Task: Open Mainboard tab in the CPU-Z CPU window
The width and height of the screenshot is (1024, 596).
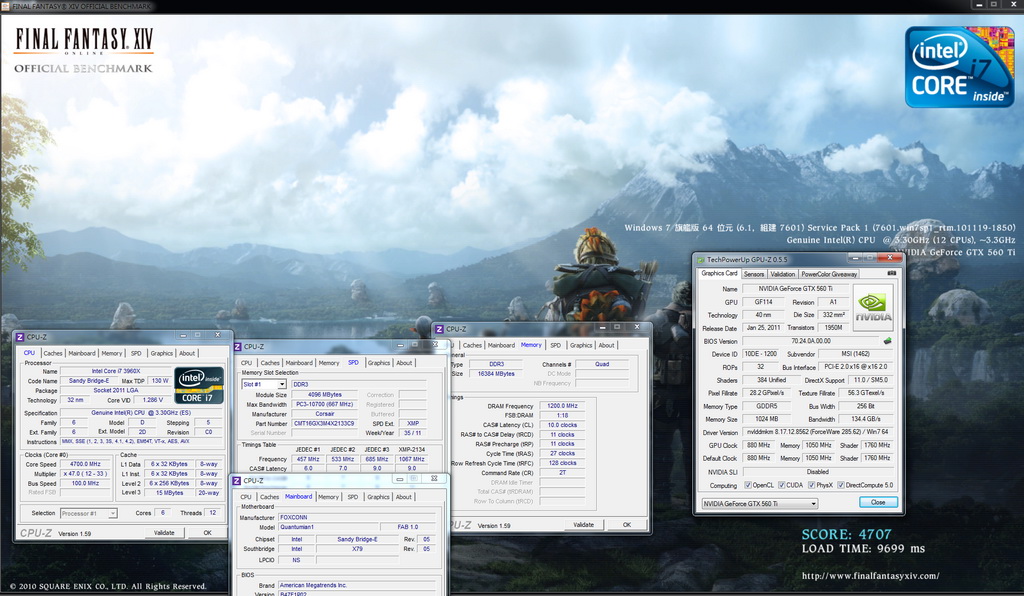Action: tap(82, 353)
